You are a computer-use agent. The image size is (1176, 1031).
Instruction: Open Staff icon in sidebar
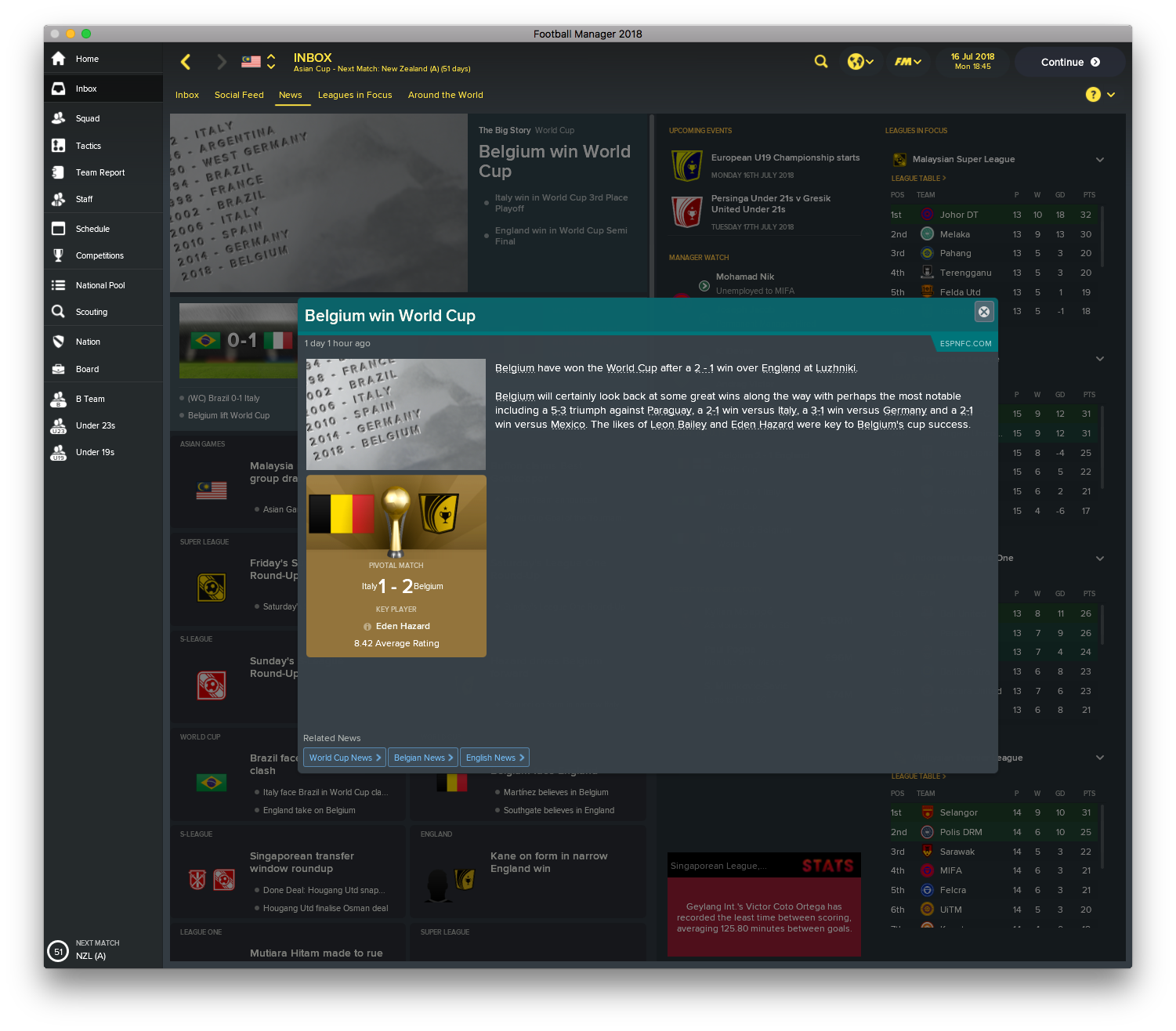(x=58, y=199)
